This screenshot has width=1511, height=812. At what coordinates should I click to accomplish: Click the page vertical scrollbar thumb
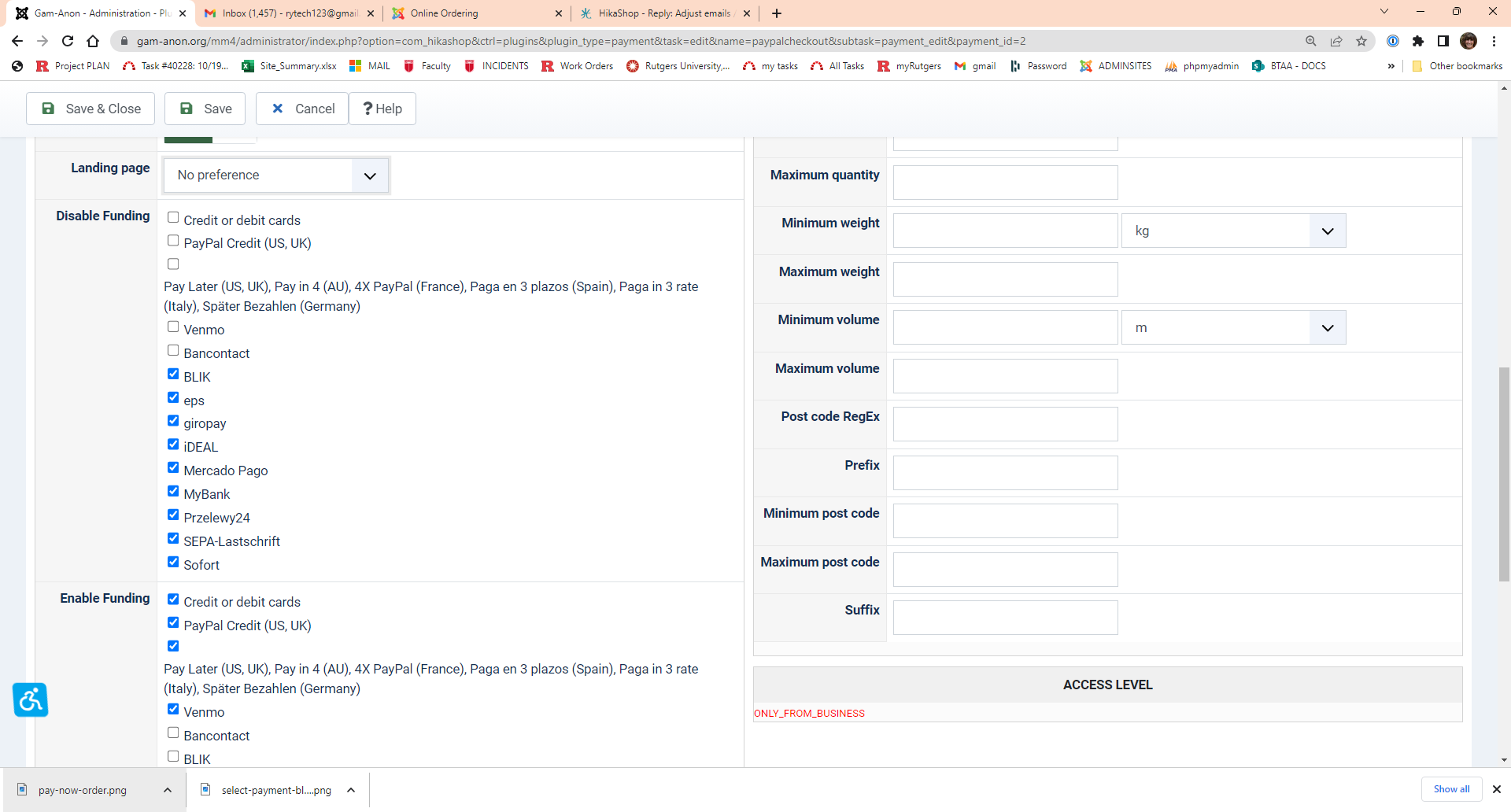tap(1504, 474)
